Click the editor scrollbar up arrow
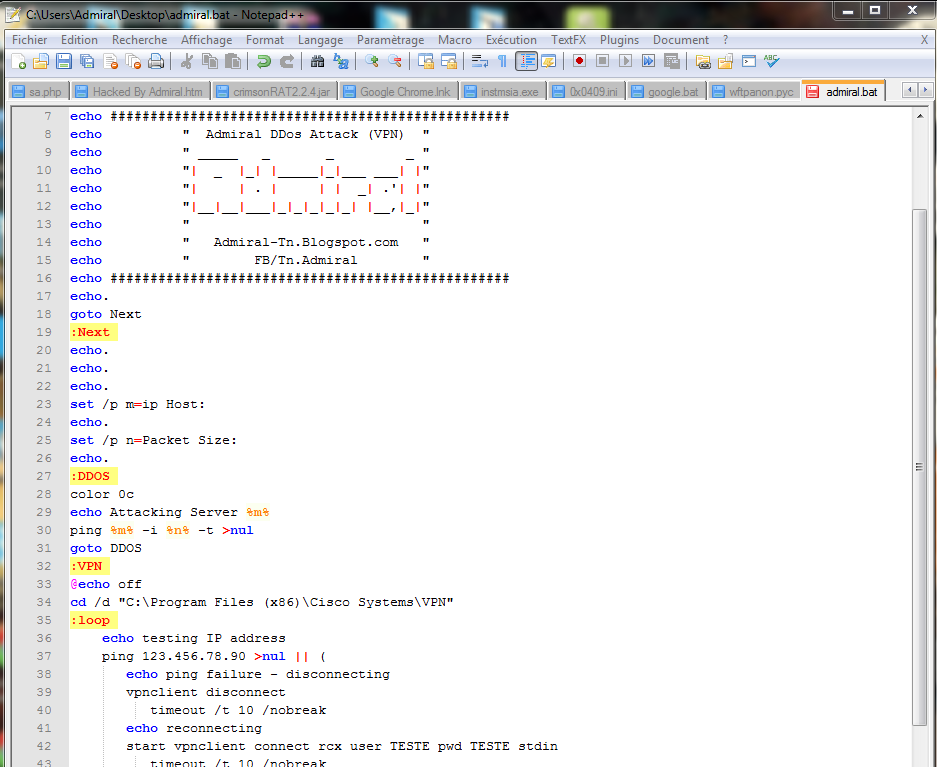Screen dimensions: 937x767 coord(920,116)
